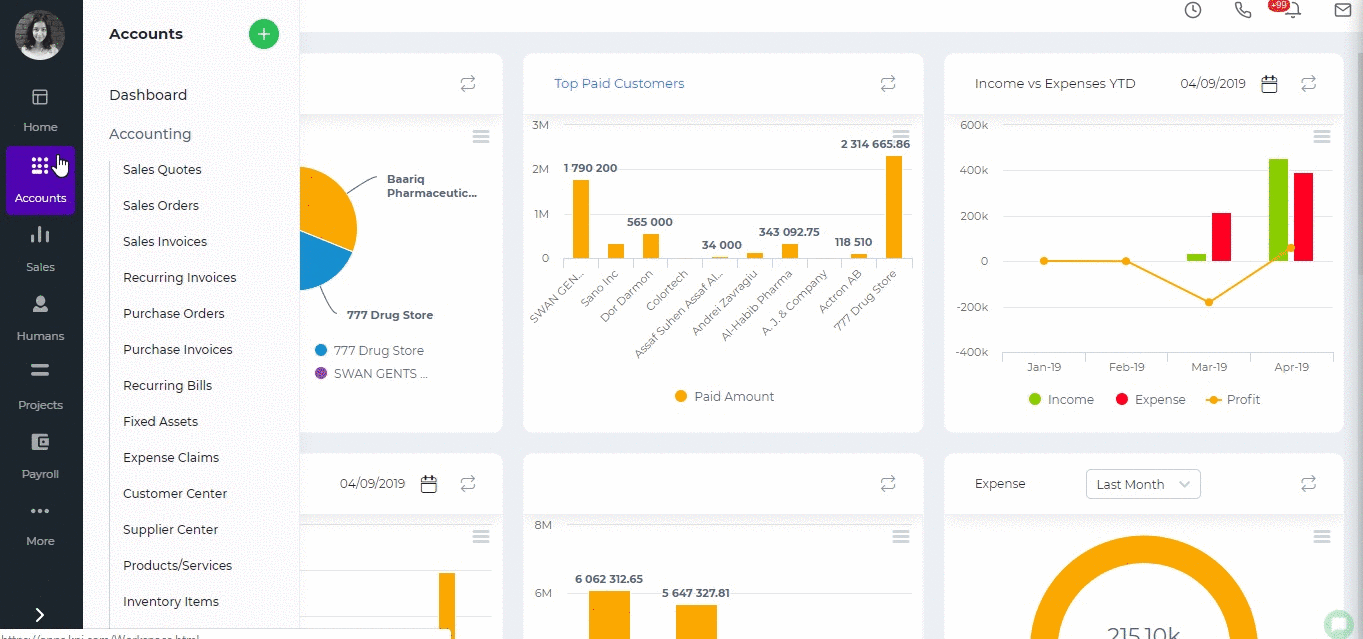Viewport: 1363px width, 639px height.
Task: Expand the sidebar with bottom chevron
Action: (x=40, y=615)
